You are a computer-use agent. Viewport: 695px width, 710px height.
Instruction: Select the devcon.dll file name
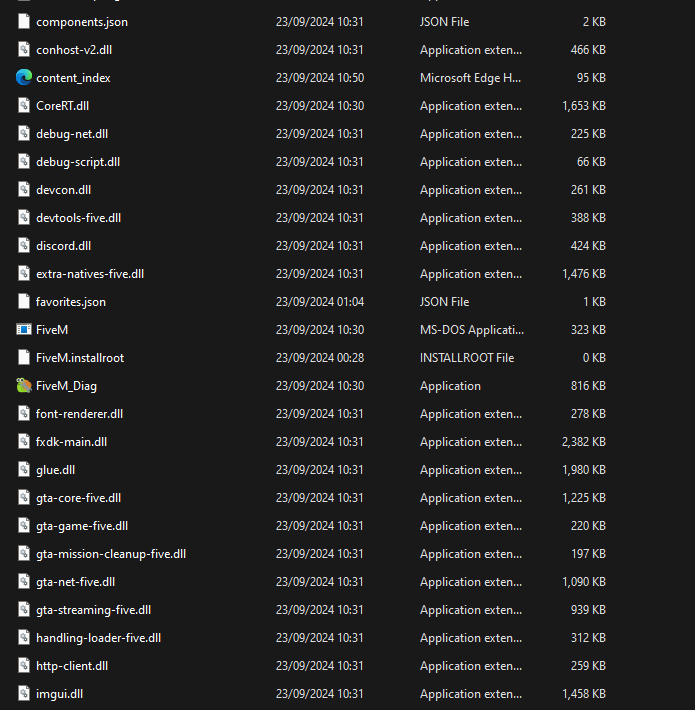click(x=63, y=190)
